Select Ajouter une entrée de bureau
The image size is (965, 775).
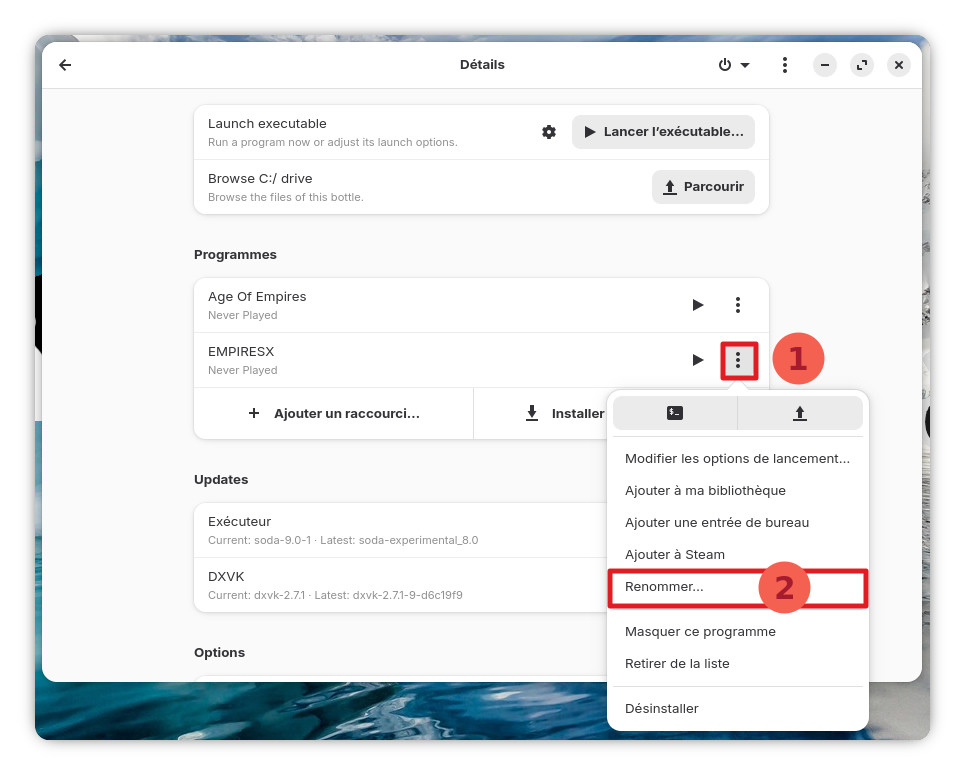(717, 523)
